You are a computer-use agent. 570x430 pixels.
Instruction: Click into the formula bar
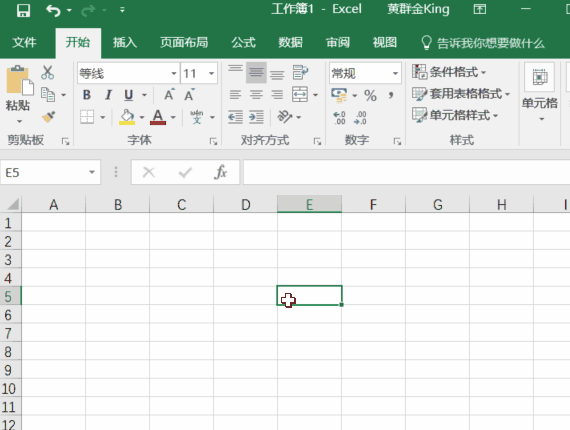click(x=406, y=172)
